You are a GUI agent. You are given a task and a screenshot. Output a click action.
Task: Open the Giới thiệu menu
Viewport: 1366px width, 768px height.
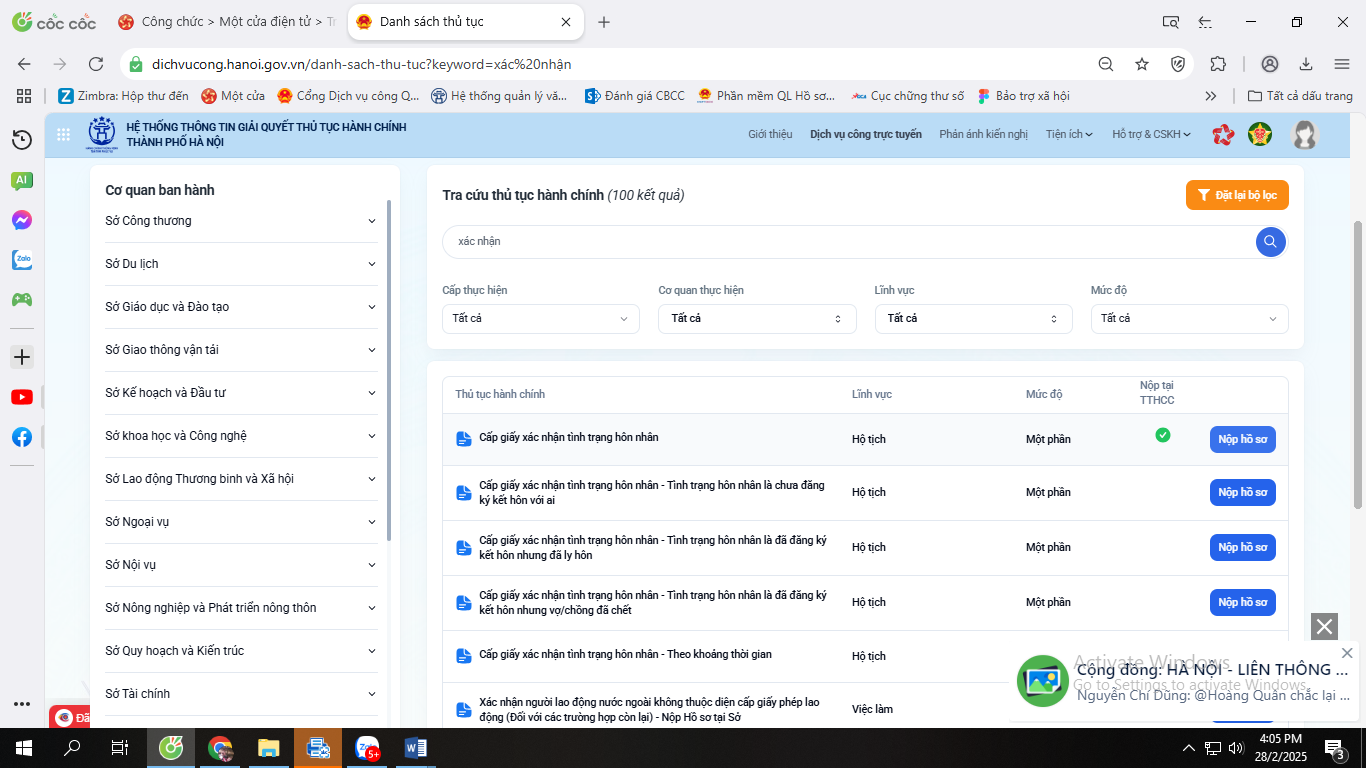(x=770, y=134)
